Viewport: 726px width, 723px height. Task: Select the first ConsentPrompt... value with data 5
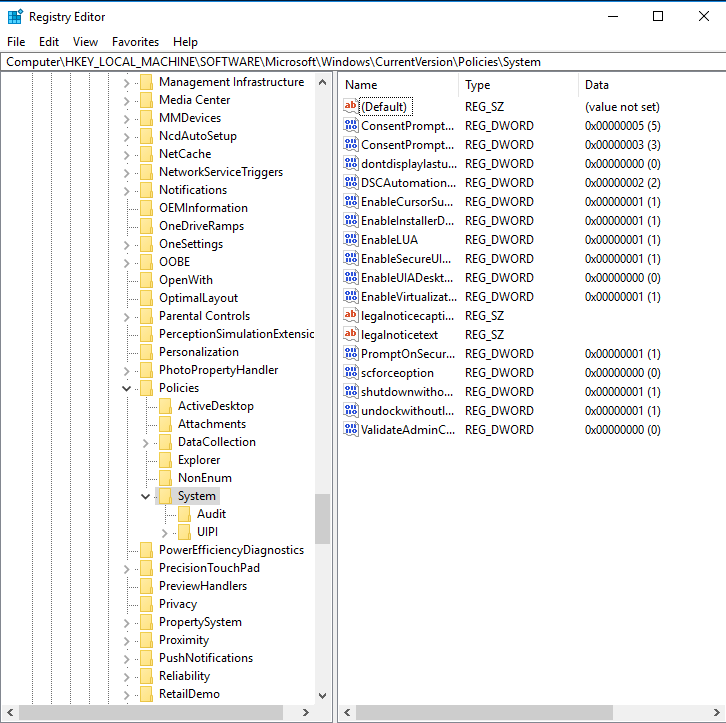coord(407,125)
